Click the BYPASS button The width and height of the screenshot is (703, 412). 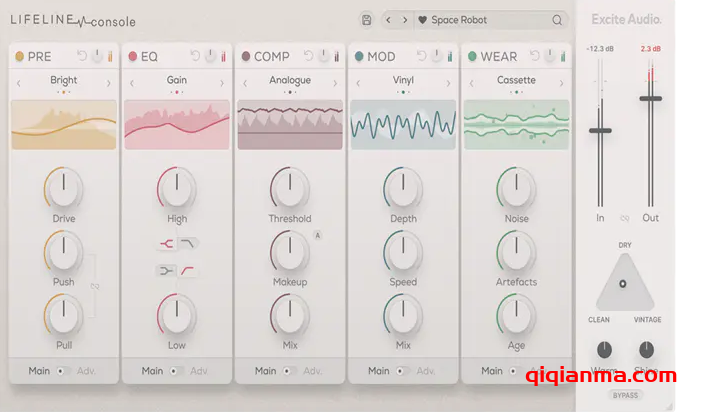625,395
